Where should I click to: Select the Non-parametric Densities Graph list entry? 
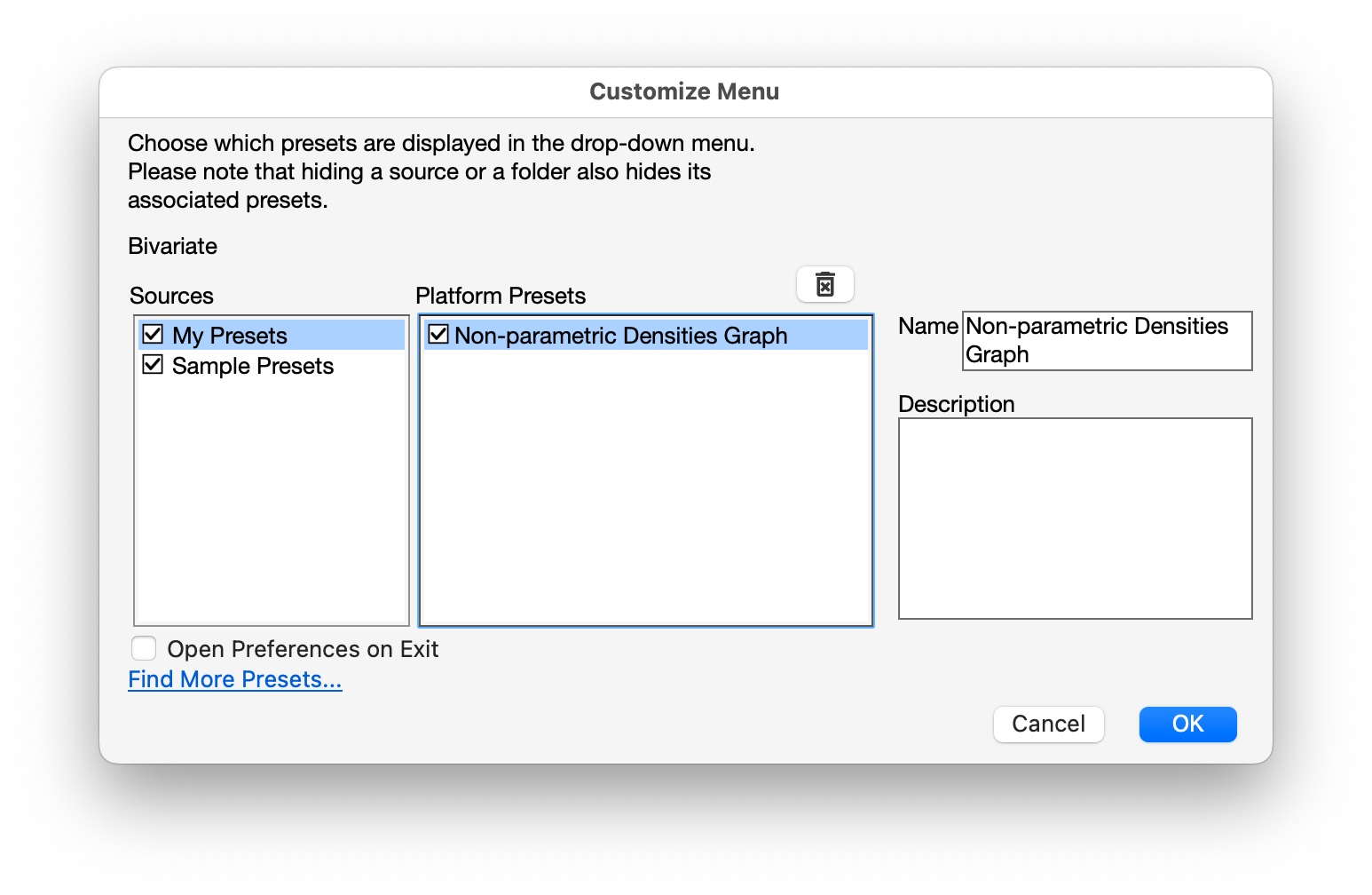tap(621, 335)
